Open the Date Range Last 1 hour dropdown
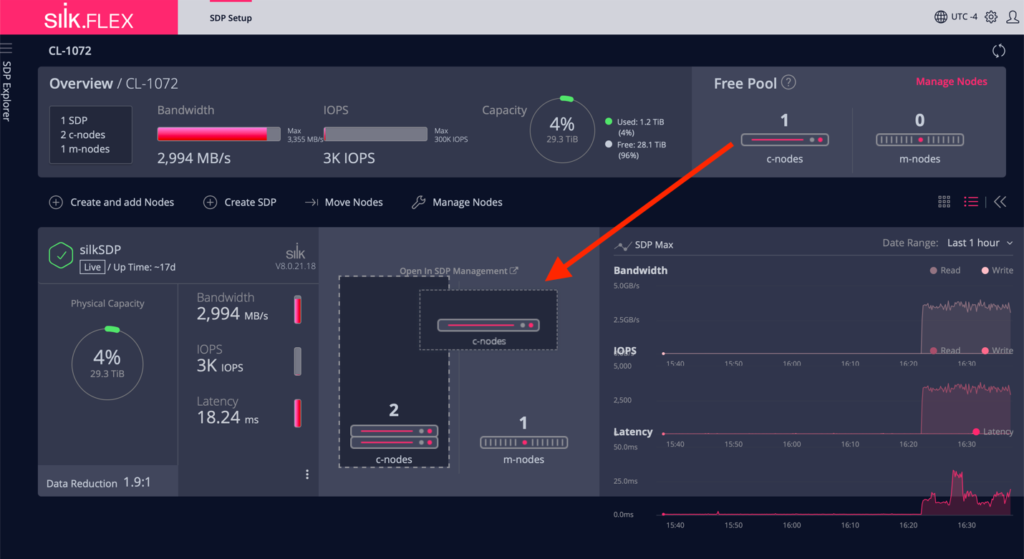Image resolution: width=1024 pixels, height=559 pixels. (x=980, y=243)
